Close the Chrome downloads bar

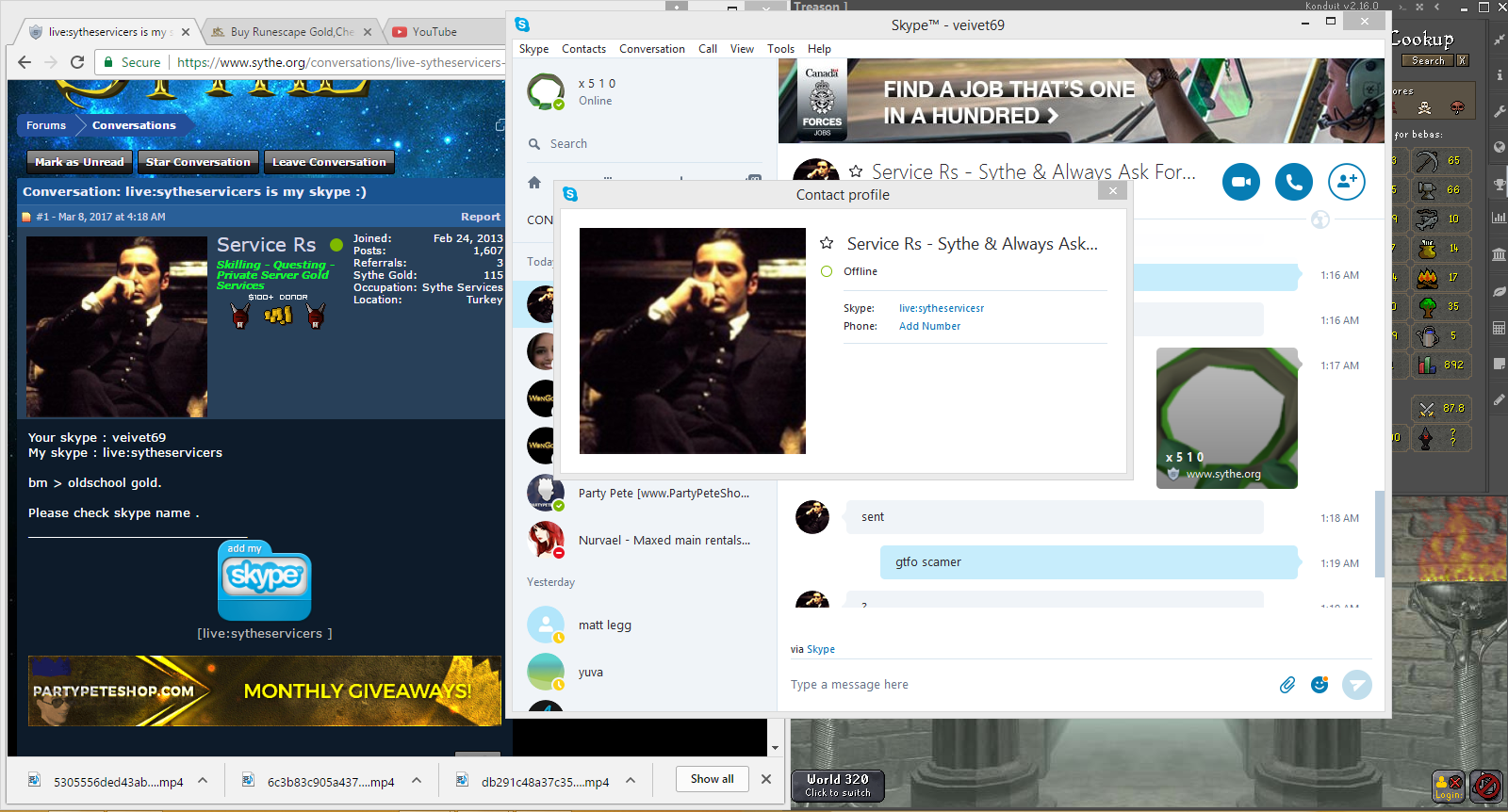coord(766,779)
